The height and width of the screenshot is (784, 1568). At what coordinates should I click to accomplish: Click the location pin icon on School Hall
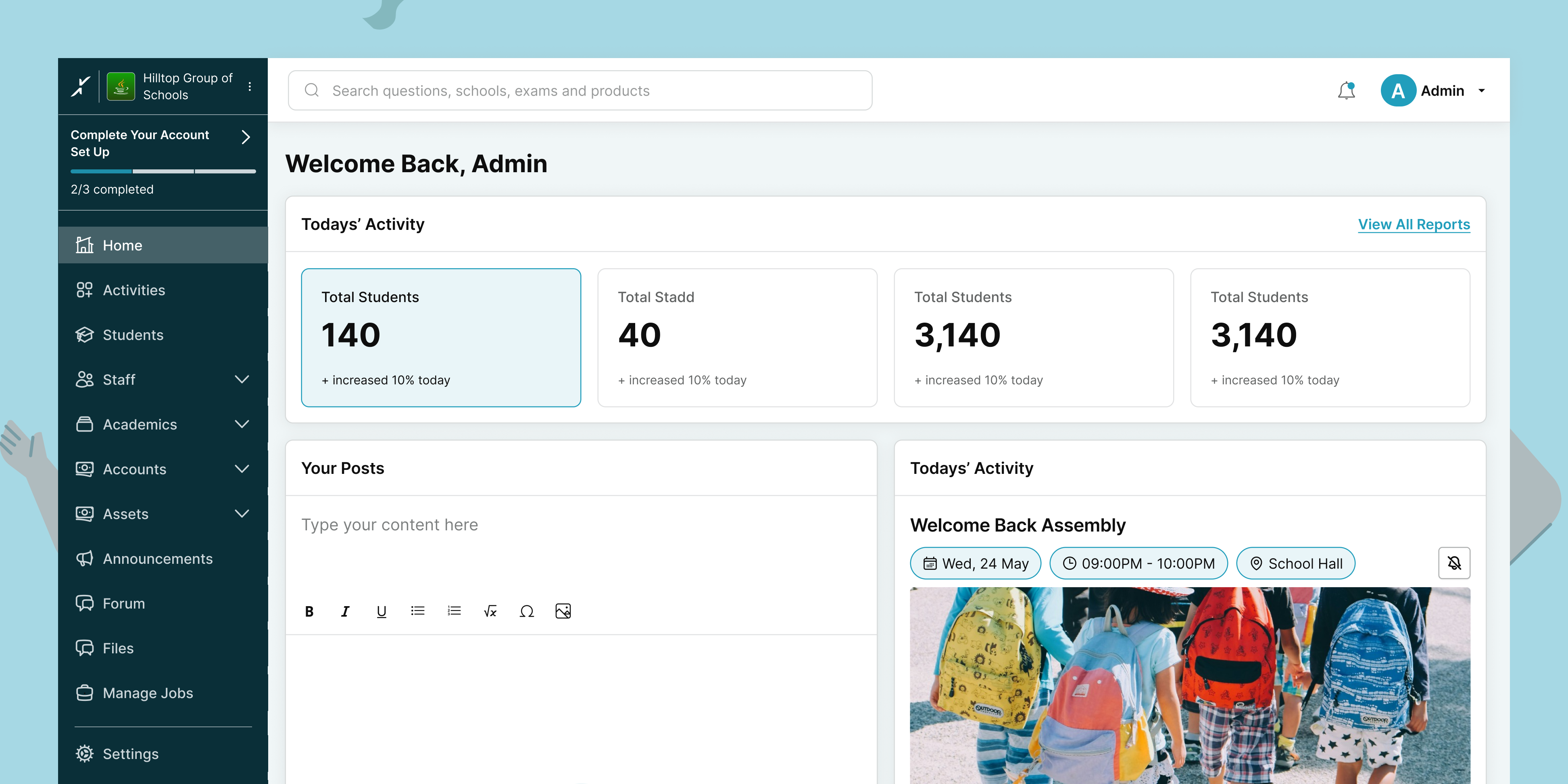(1256, 564)
